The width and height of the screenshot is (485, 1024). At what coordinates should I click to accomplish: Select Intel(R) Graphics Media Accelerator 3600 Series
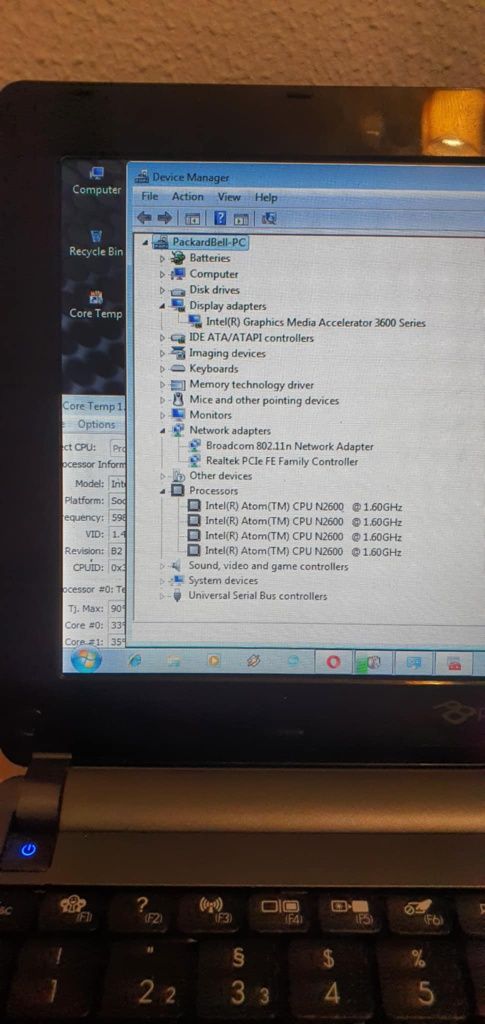point(315,322)
